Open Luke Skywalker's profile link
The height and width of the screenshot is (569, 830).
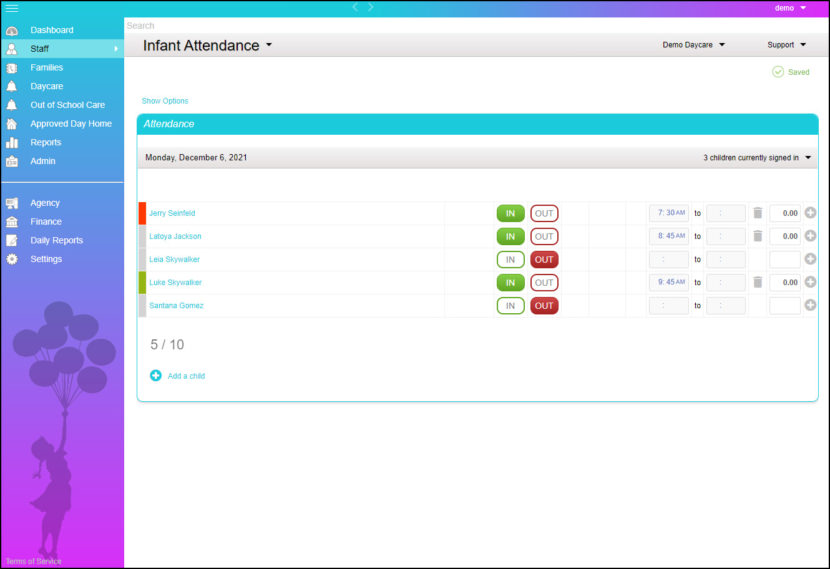[x=175, y=282]
